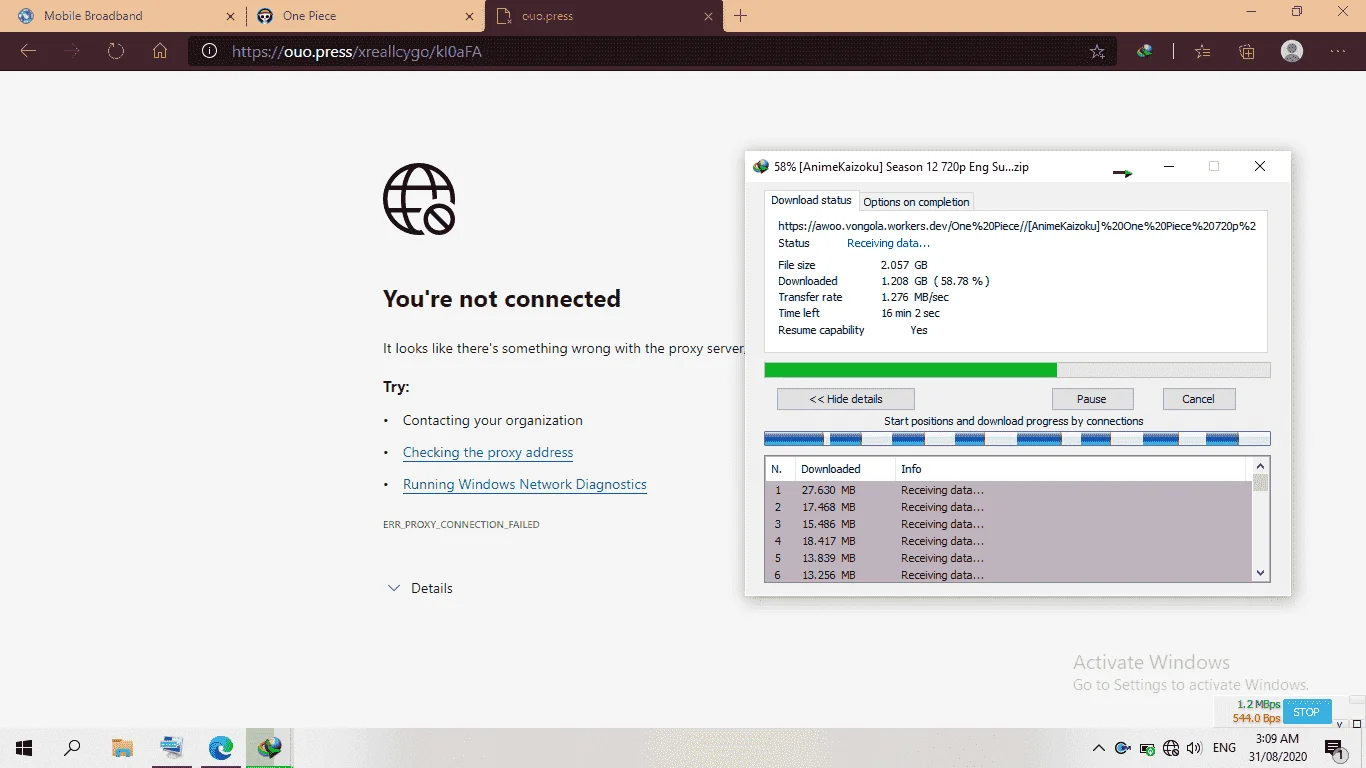Click the IDM icon in the dialog title bar
Screen dimensions: 1366x768
[x=761, y=167]
